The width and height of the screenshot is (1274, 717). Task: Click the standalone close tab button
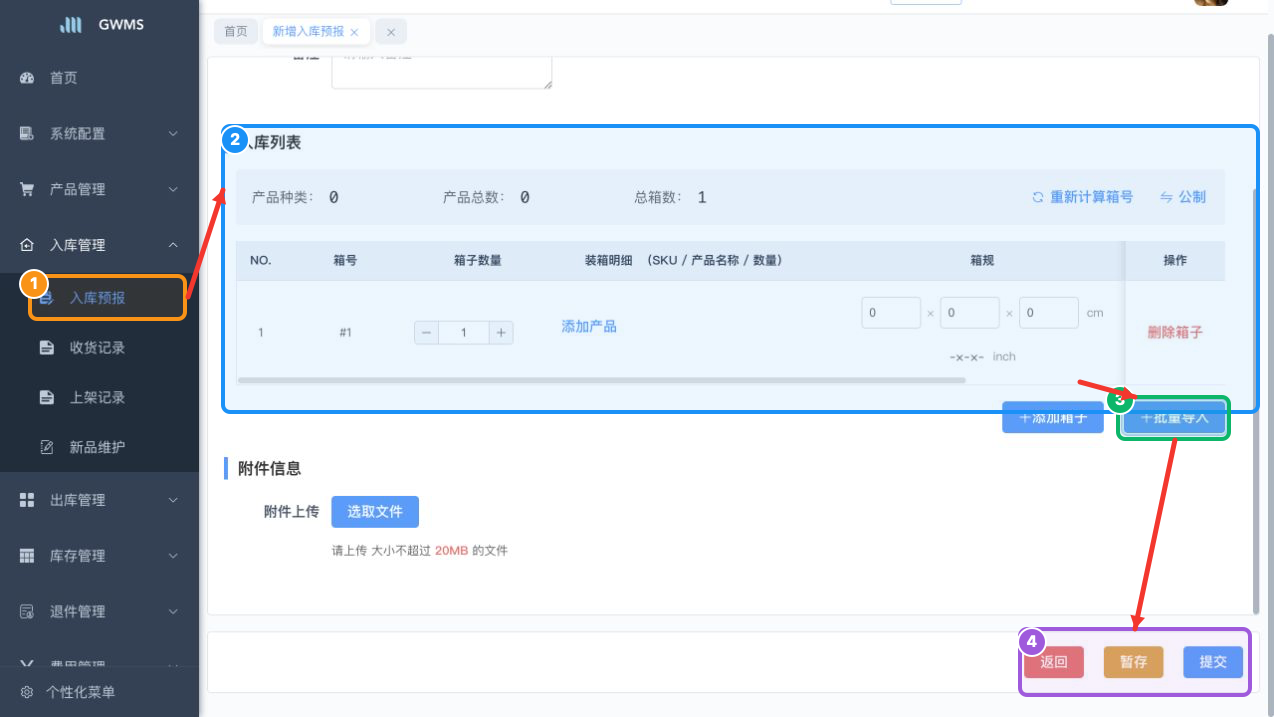click(x=391, y=32)
